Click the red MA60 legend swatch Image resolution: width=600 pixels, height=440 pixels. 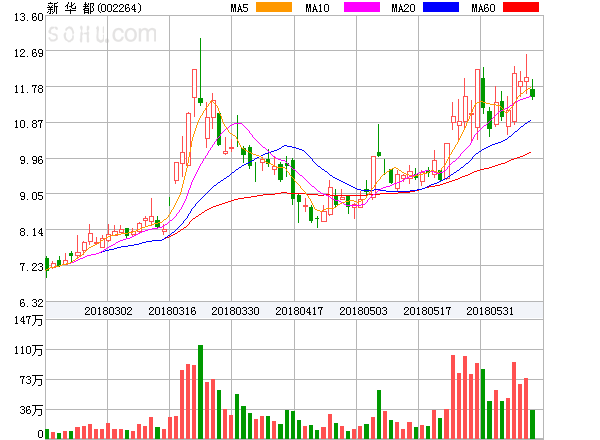(x=521, y=7)
